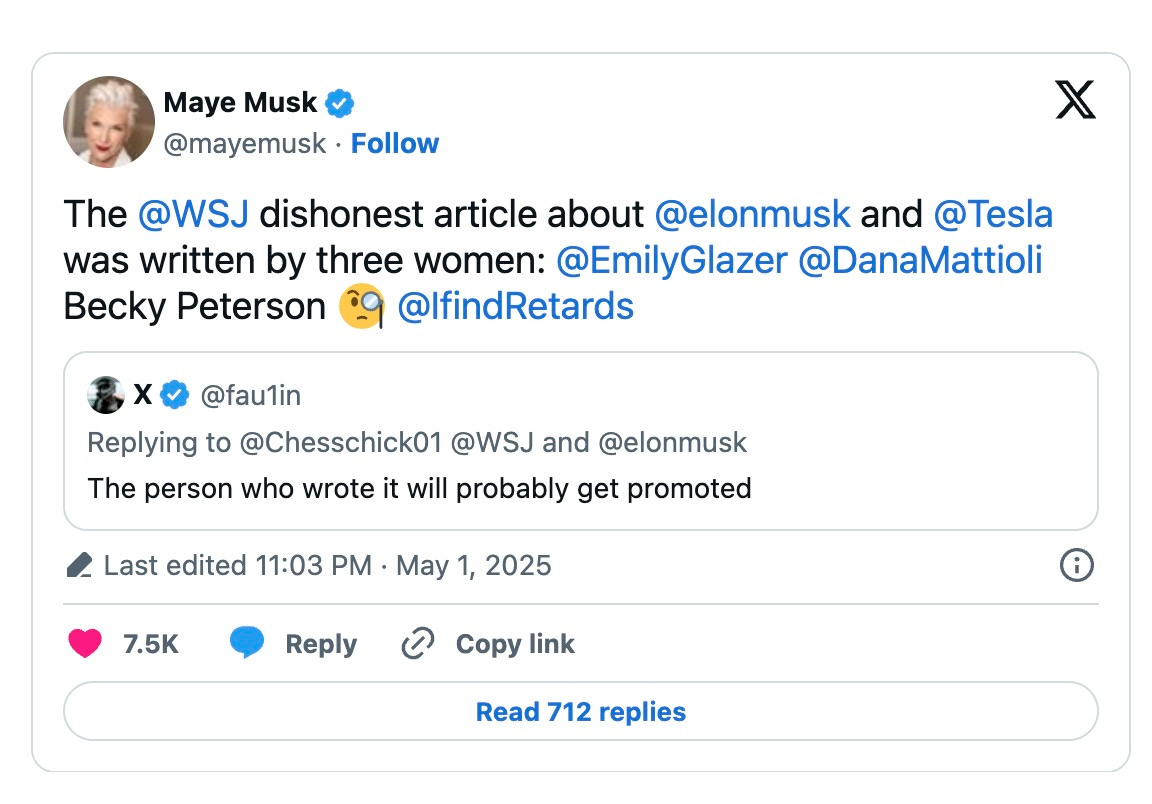Click the X logo in the top corner

tap(1074, 99)
